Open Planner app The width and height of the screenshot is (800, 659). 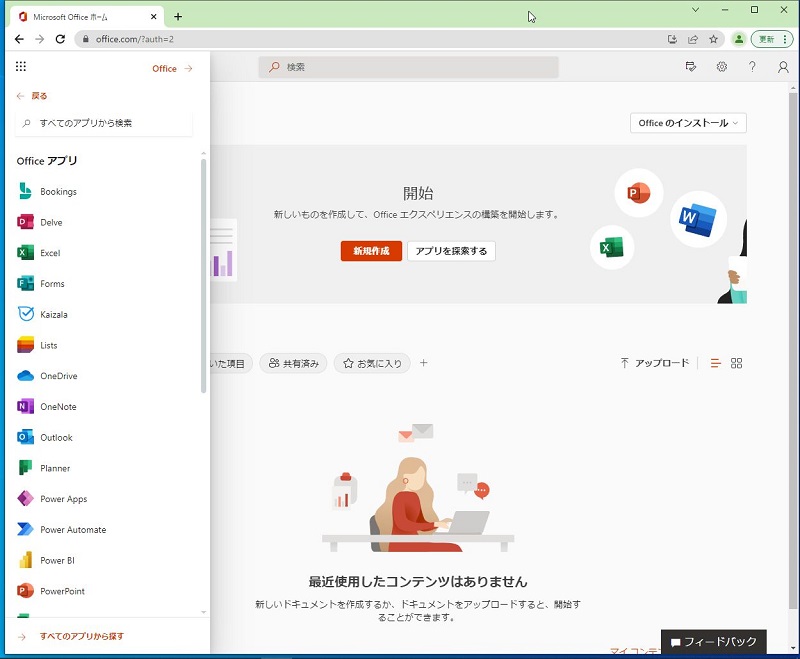55,468
